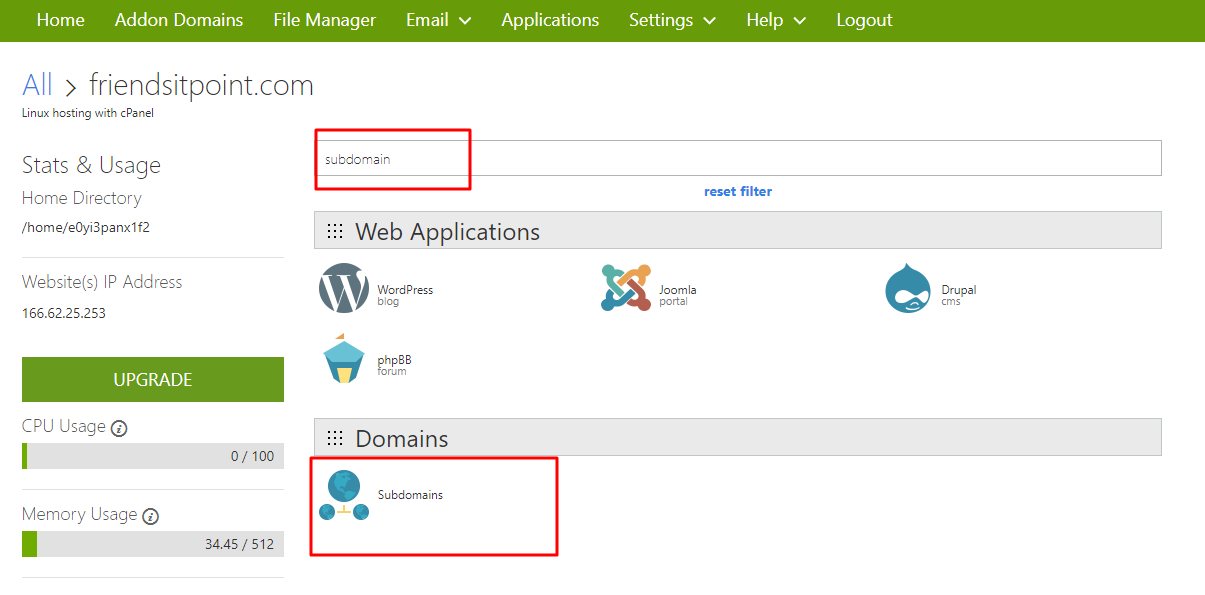Open the Drupal cms icon
The image size is (1205, 595).
click(x=908, y=289)
